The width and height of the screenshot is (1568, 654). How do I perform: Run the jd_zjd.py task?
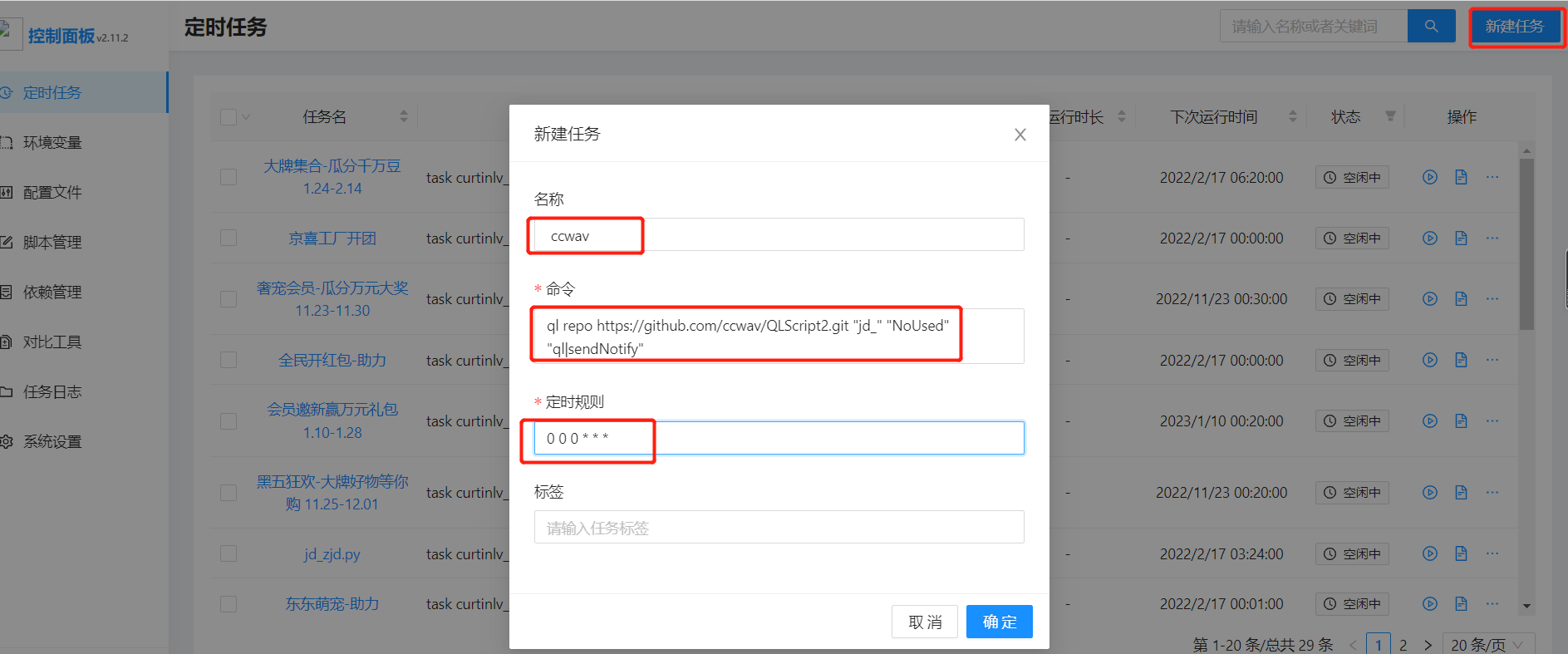pos(1430,553)
